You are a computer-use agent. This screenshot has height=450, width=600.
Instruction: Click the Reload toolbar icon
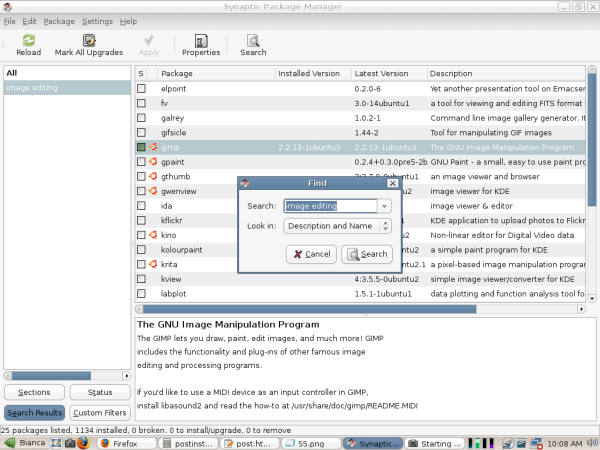(x=29, y=40)
